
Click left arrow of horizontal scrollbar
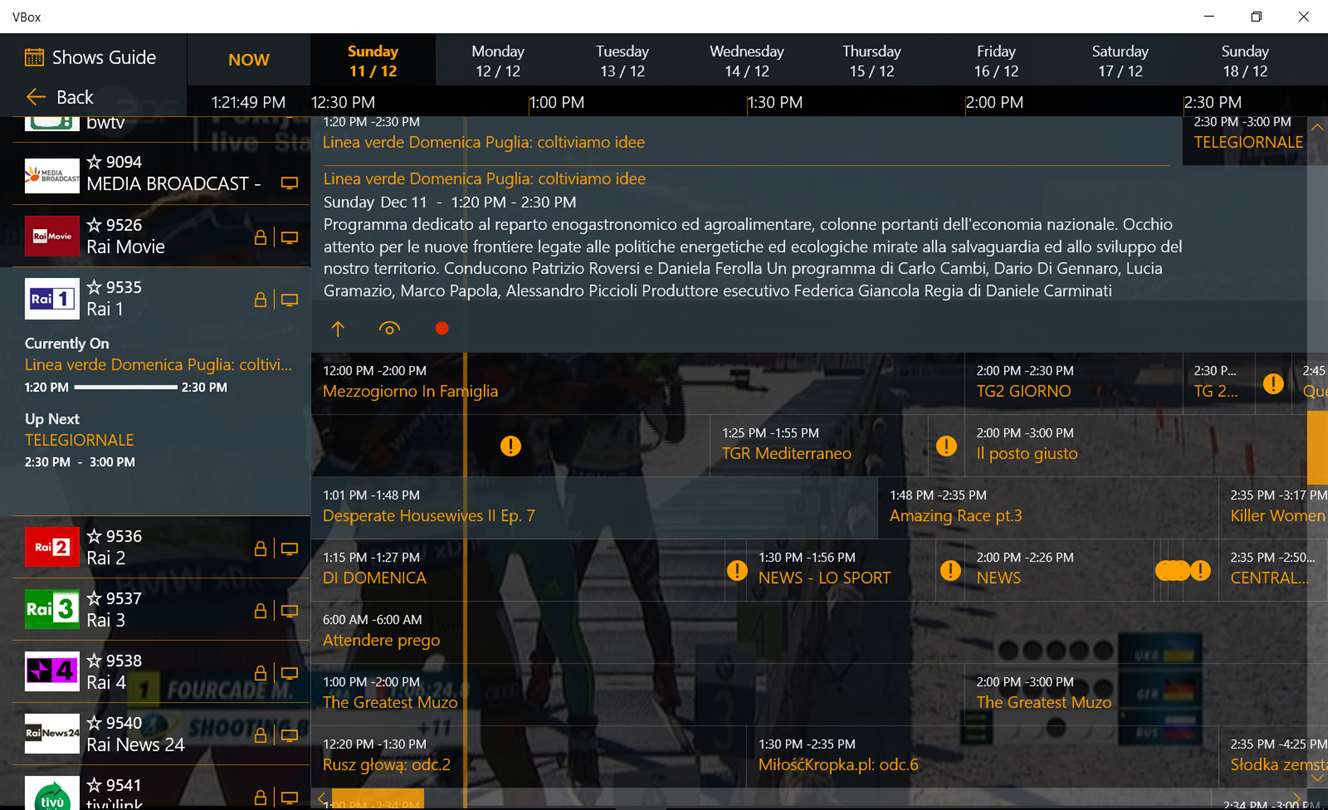tap(321, 799)
